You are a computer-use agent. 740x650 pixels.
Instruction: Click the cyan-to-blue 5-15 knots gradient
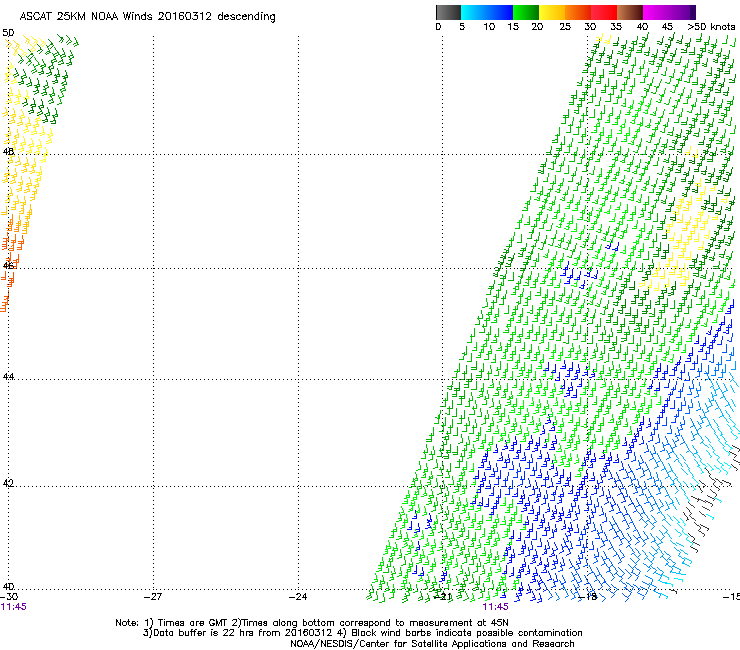pyautogui.click(x=487, y=12)
